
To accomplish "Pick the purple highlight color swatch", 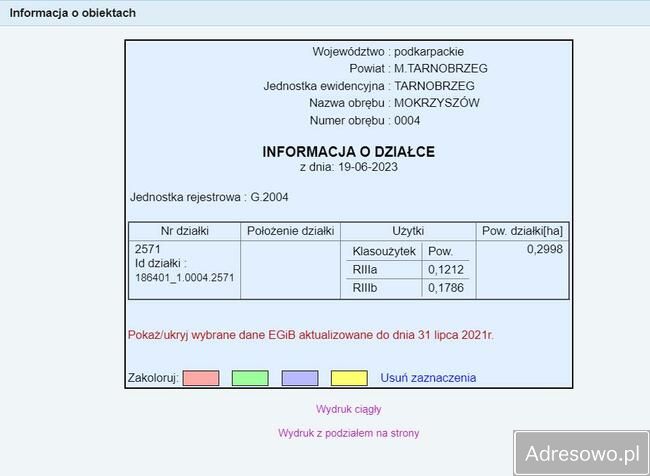I will click(x=300, y=378).
